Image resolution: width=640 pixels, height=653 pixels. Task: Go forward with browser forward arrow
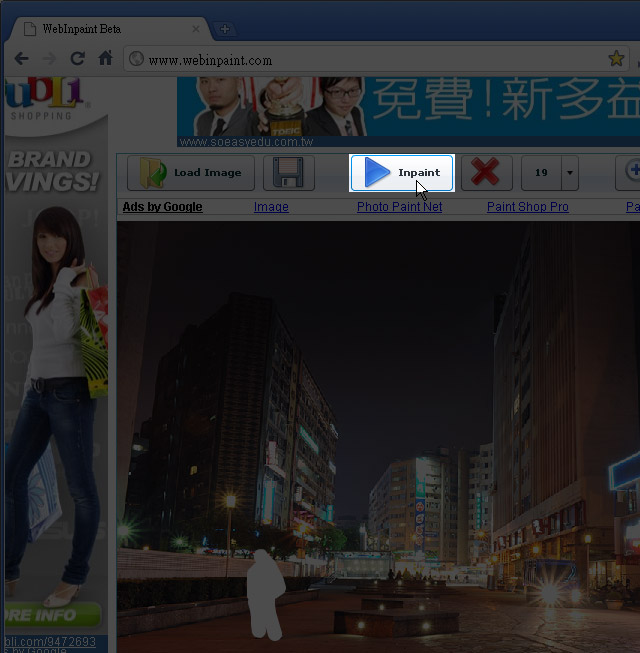pyautogui.click(x=49, y=59)
